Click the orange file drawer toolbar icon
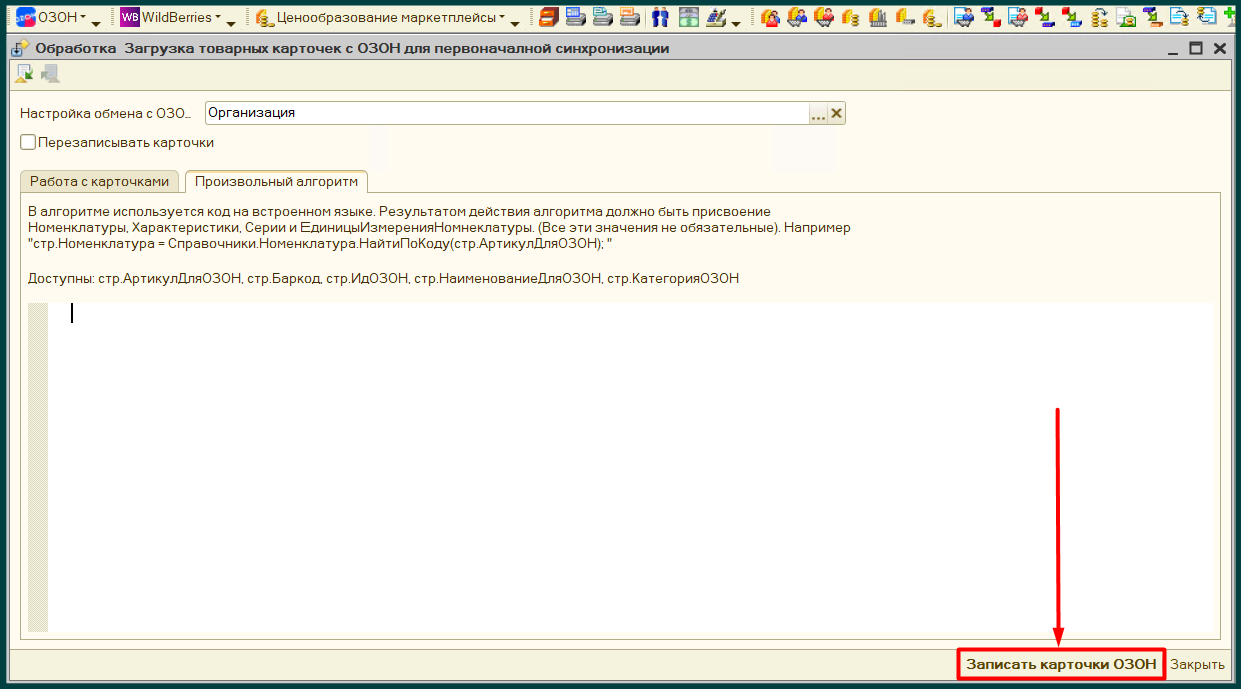This screenshot has width=1241, height=689. (548, 17)
